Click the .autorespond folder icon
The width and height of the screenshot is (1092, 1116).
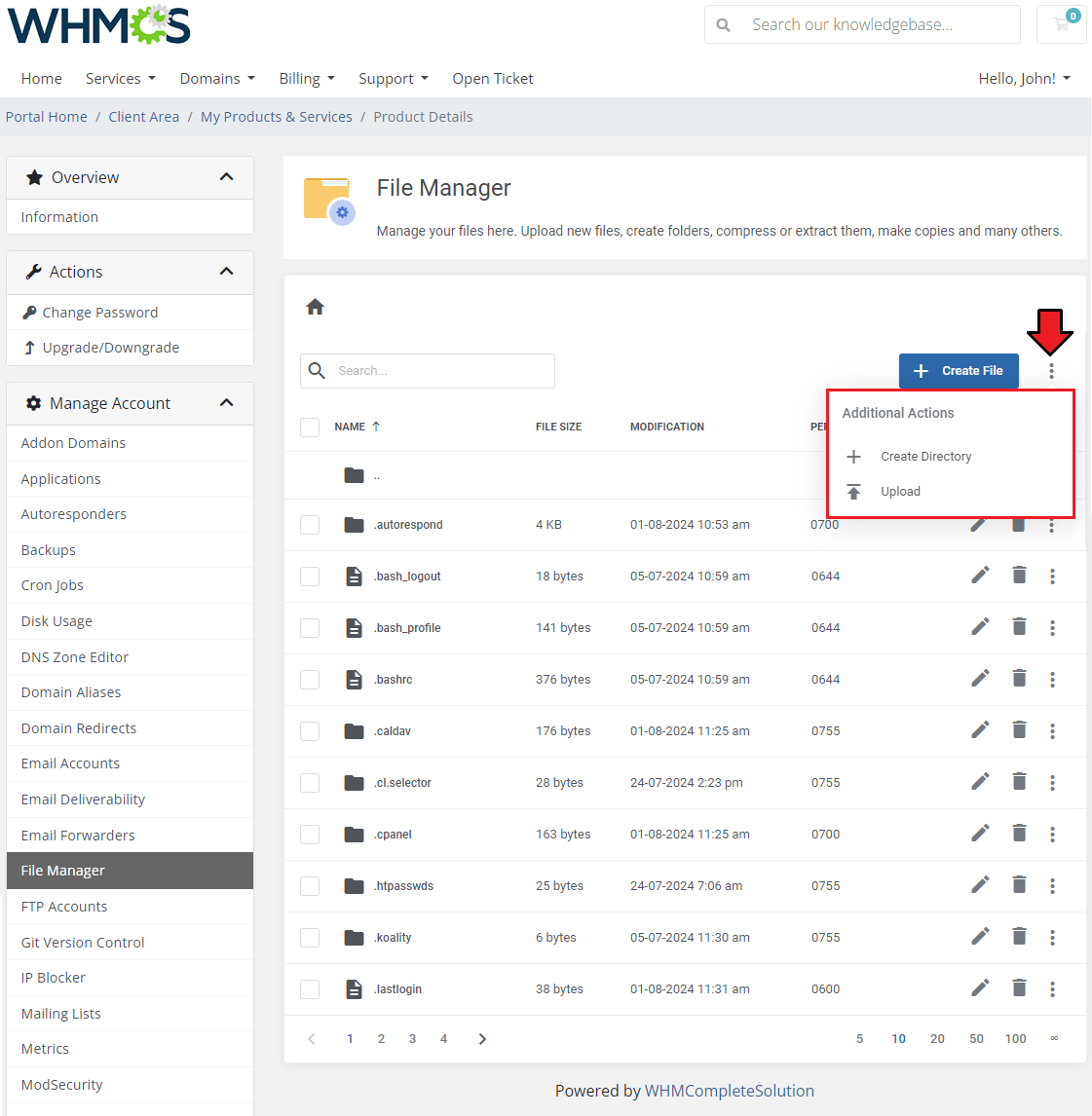coord(354,525)
